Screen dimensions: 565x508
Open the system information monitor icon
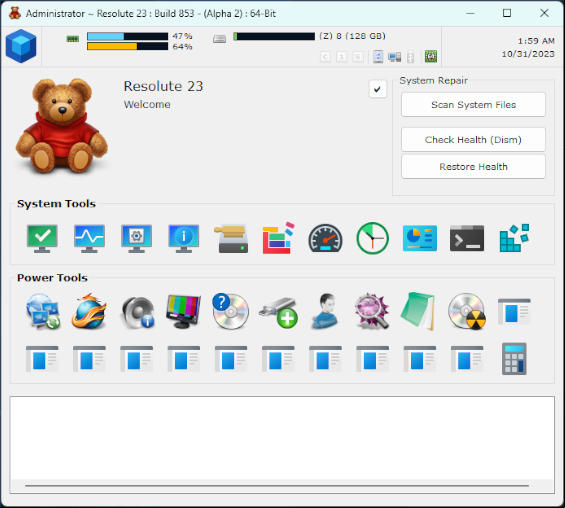click(x=184, y=239)
